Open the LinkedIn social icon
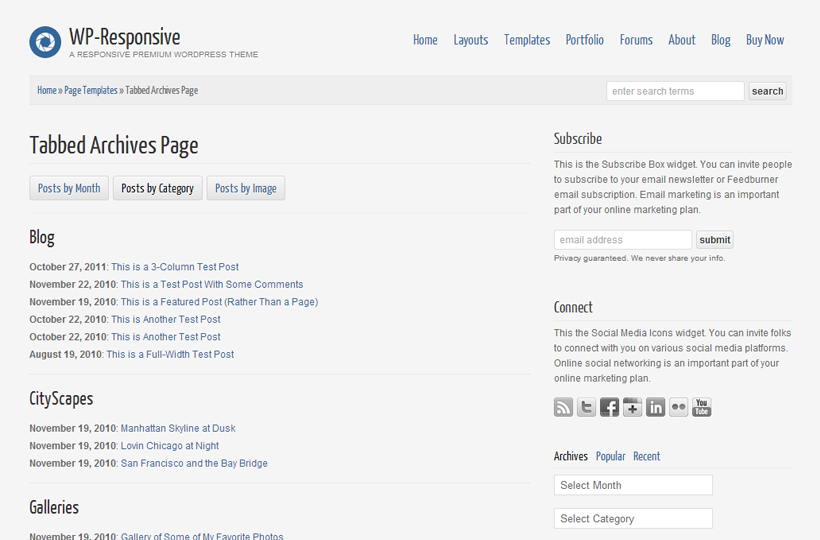The height and width of the screenshot is (540, 820). [x=655, y=407]
